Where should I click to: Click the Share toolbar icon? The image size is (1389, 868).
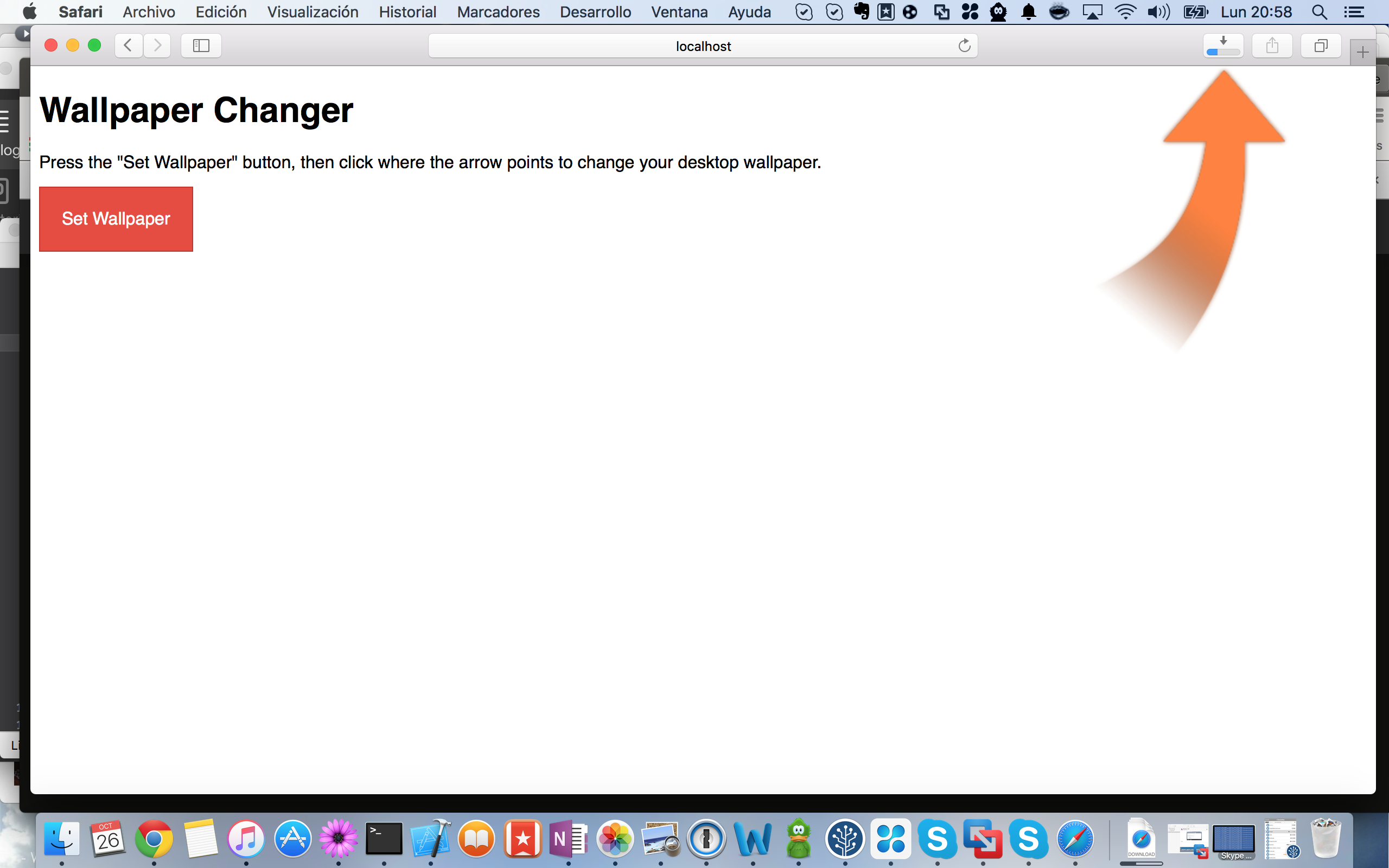(1272, 46)
